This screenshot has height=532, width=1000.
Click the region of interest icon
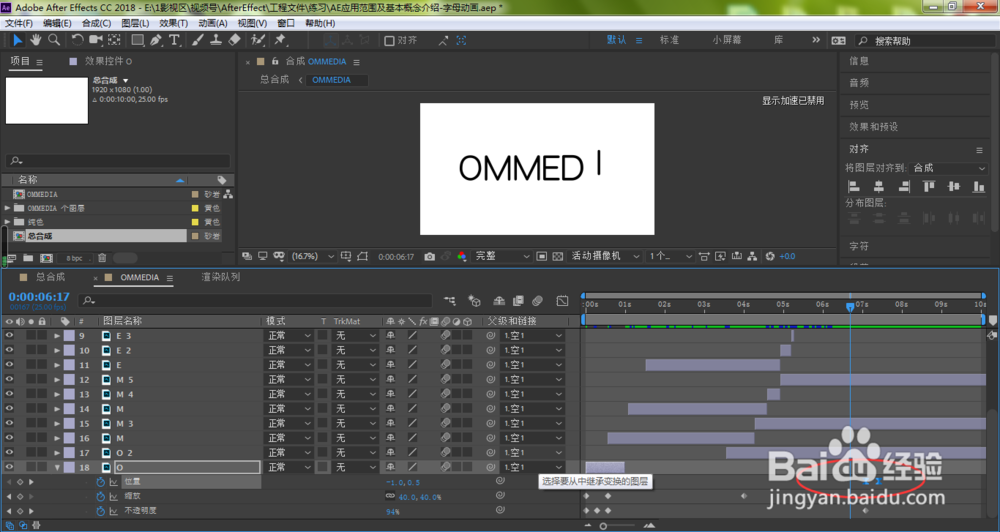[541, 256]
